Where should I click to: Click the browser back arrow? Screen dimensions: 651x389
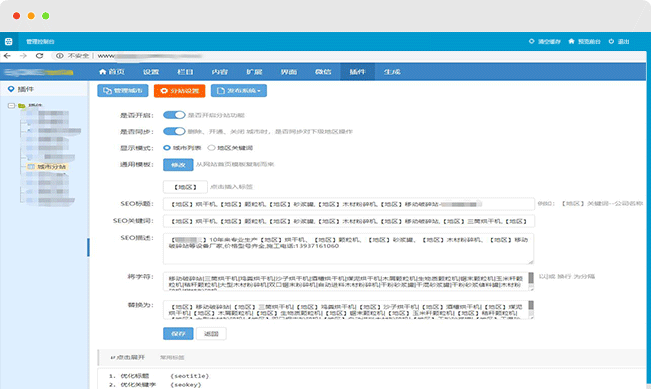[7, 56]
